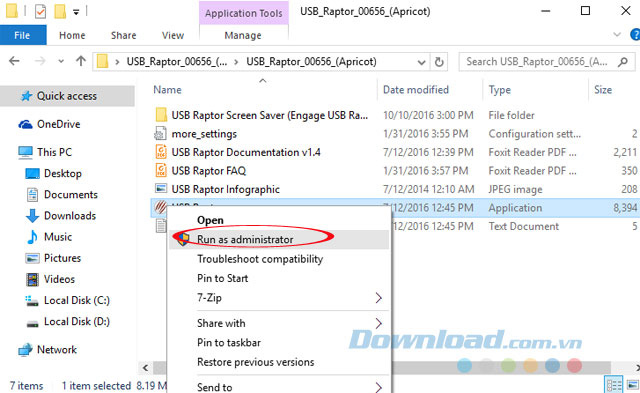
Task: Select Quick access in navigation pane
Action: pos(67,96)
